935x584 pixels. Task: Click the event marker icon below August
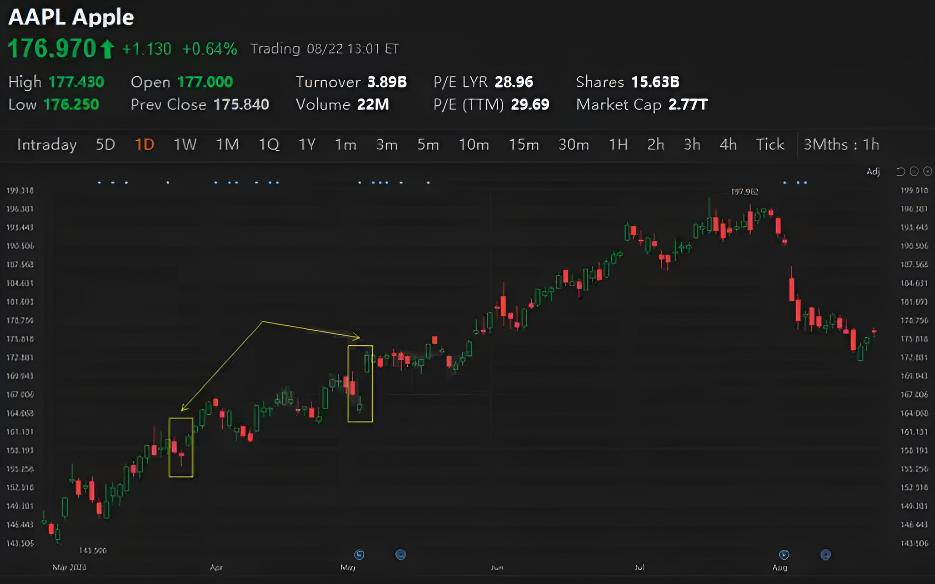point(784,554)
